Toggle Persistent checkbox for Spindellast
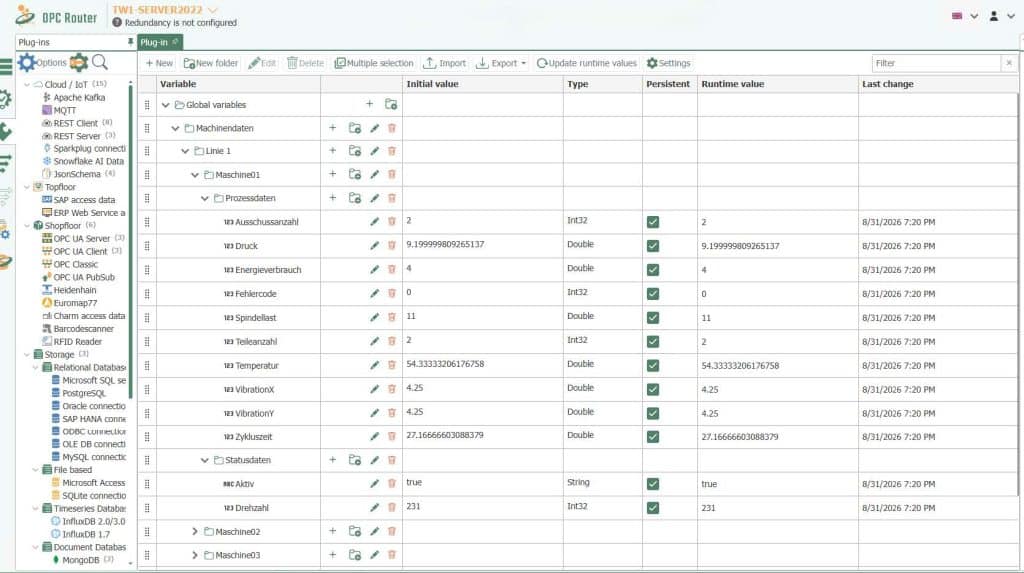Viewport: 1024px width, 573px height. pyautogui.click(x=652, y=318)
